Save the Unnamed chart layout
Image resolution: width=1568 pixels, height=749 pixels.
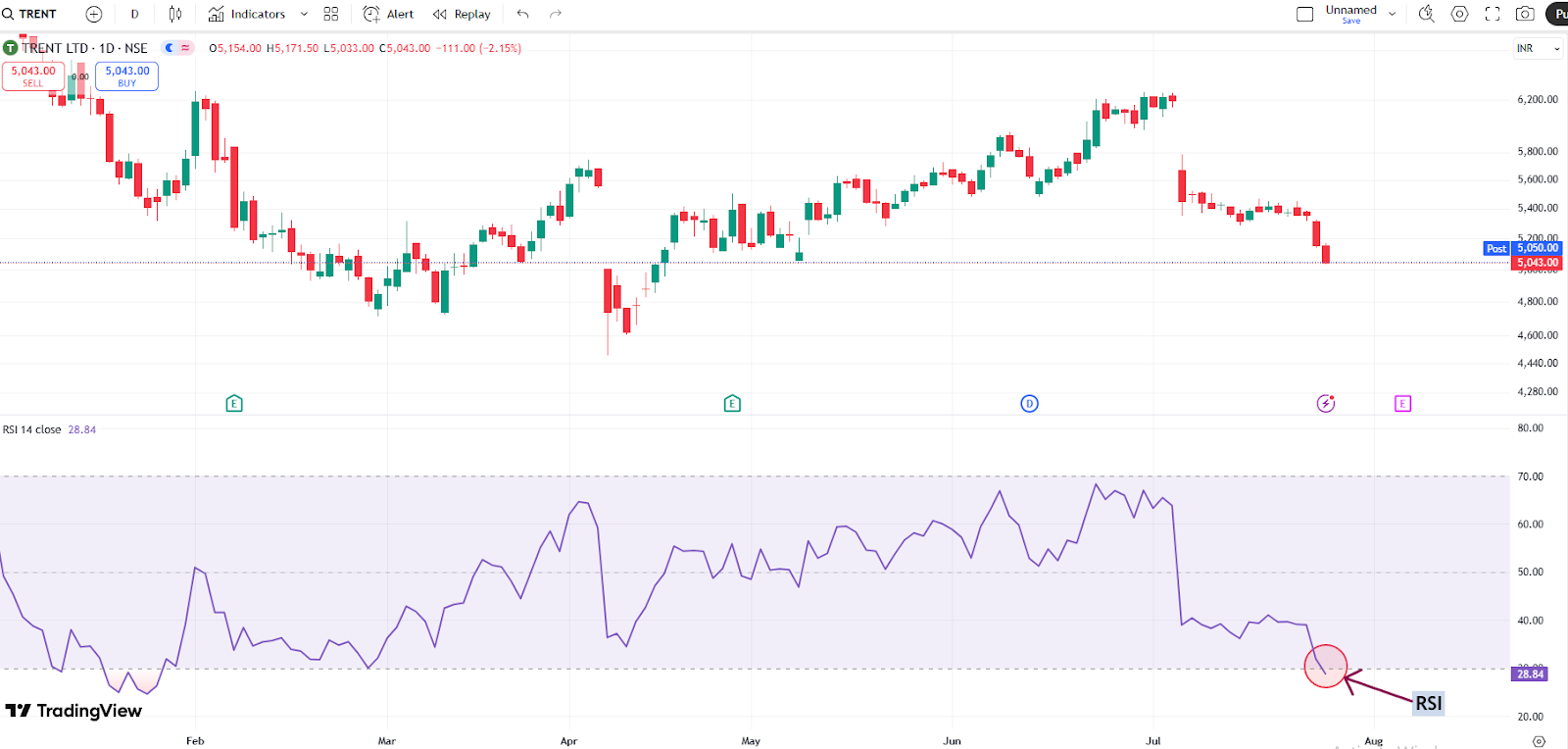[x=1350, y=21]
